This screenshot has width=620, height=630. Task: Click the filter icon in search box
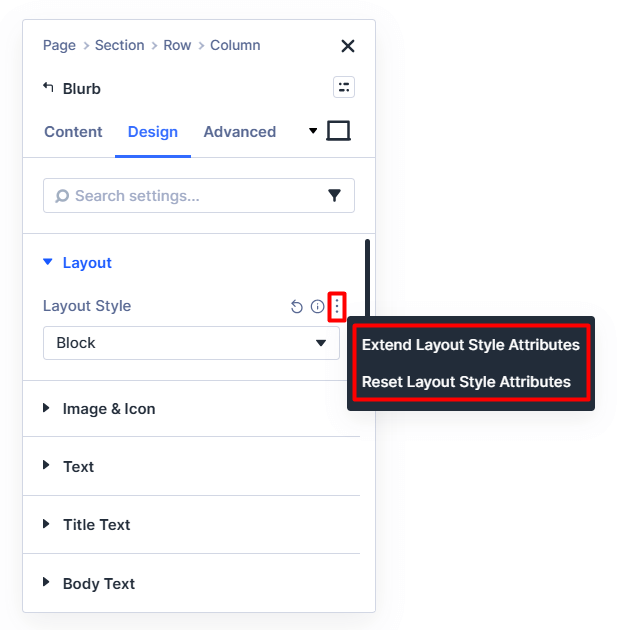click(x=335, y=196)
